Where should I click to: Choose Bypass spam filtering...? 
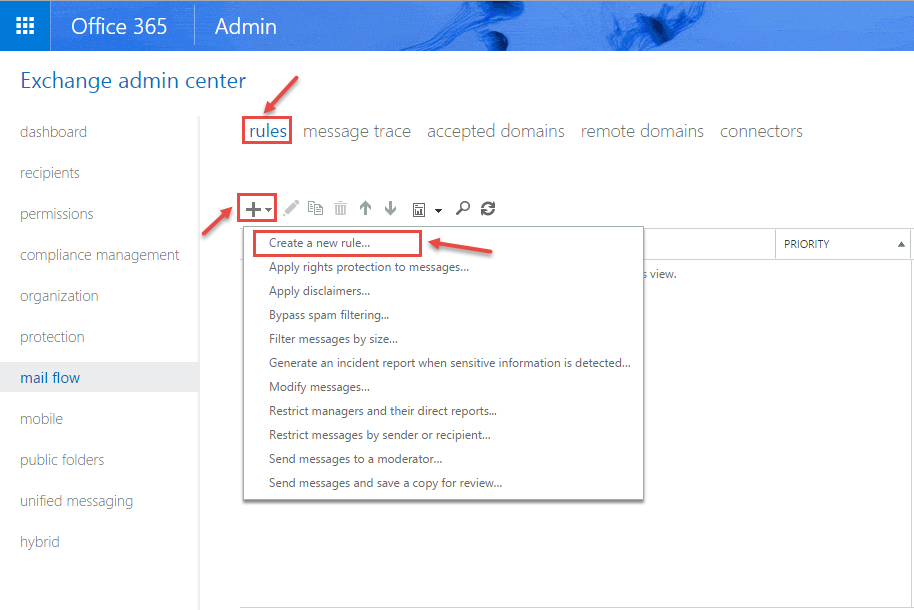[329, 315]
